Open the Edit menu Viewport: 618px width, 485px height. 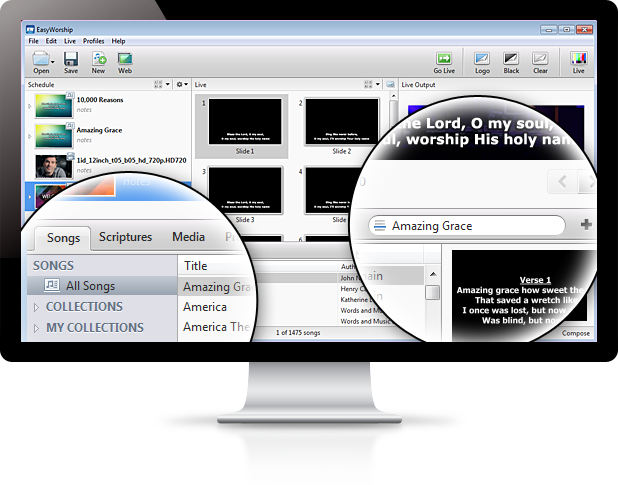point(51,41)
